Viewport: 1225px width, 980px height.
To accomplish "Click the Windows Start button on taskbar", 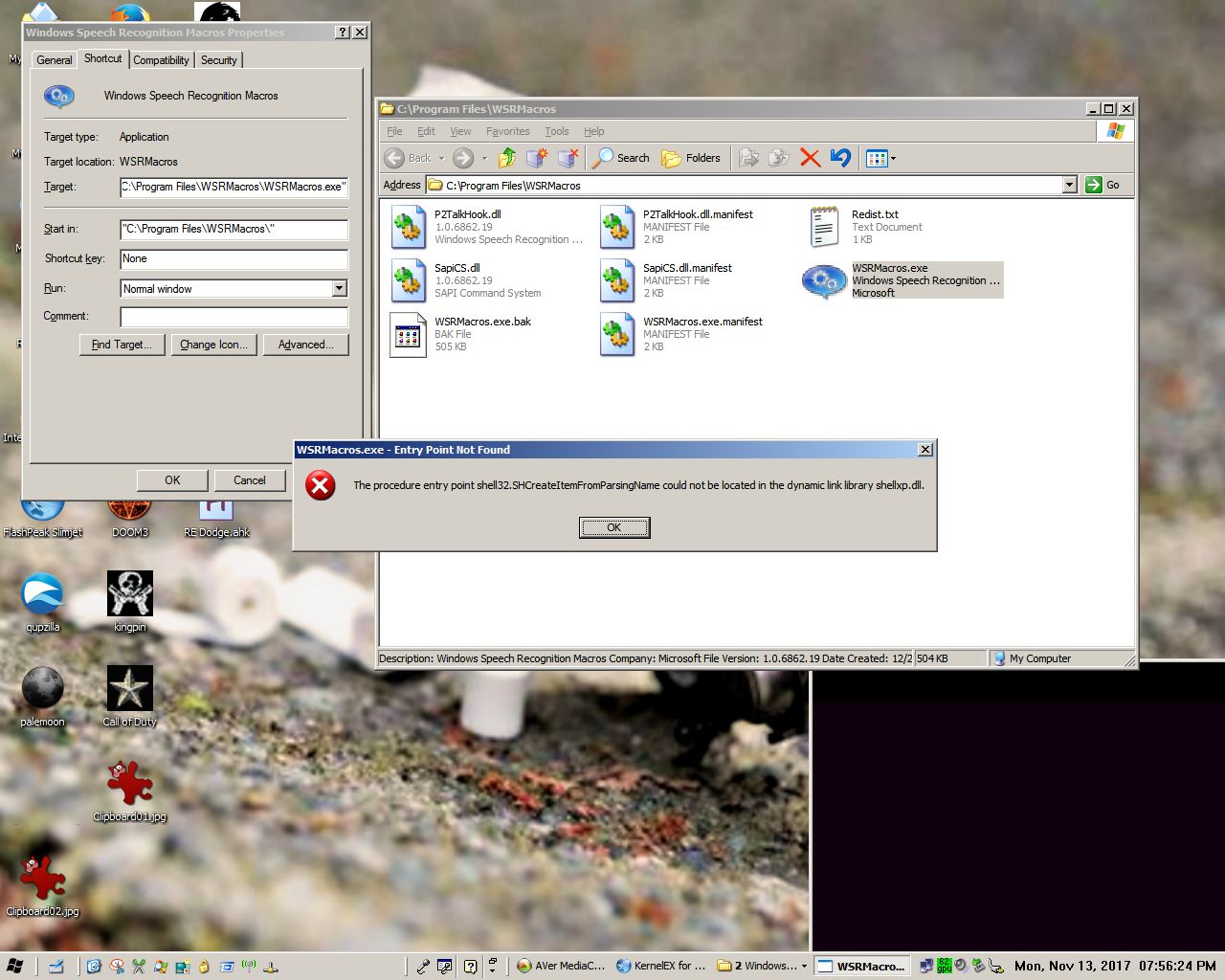I will (x=14, y=966).
